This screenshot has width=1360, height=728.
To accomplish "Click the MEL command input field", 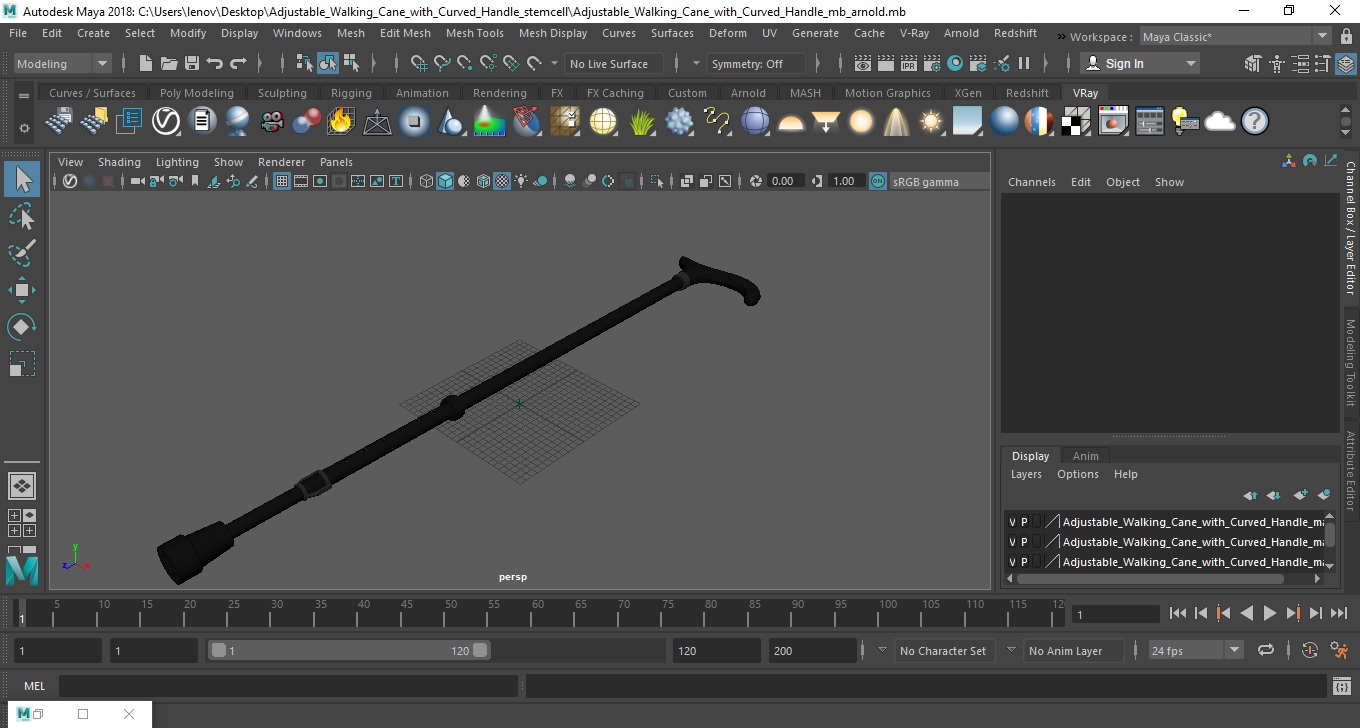I will [x=288, y=686].
